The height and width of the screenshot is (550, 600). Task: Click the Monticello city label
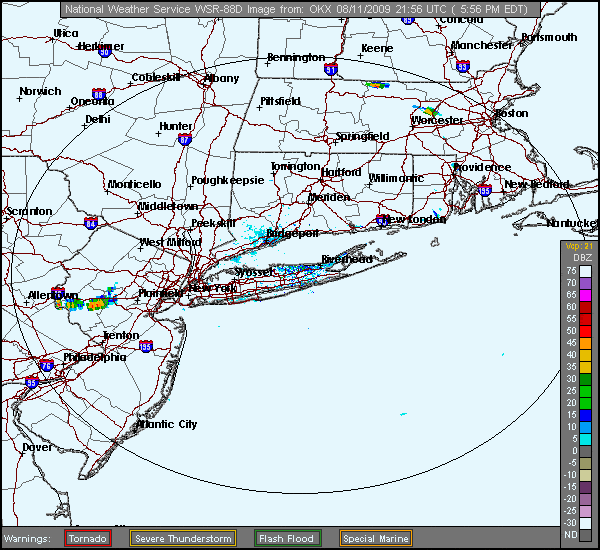click(134, 184)
